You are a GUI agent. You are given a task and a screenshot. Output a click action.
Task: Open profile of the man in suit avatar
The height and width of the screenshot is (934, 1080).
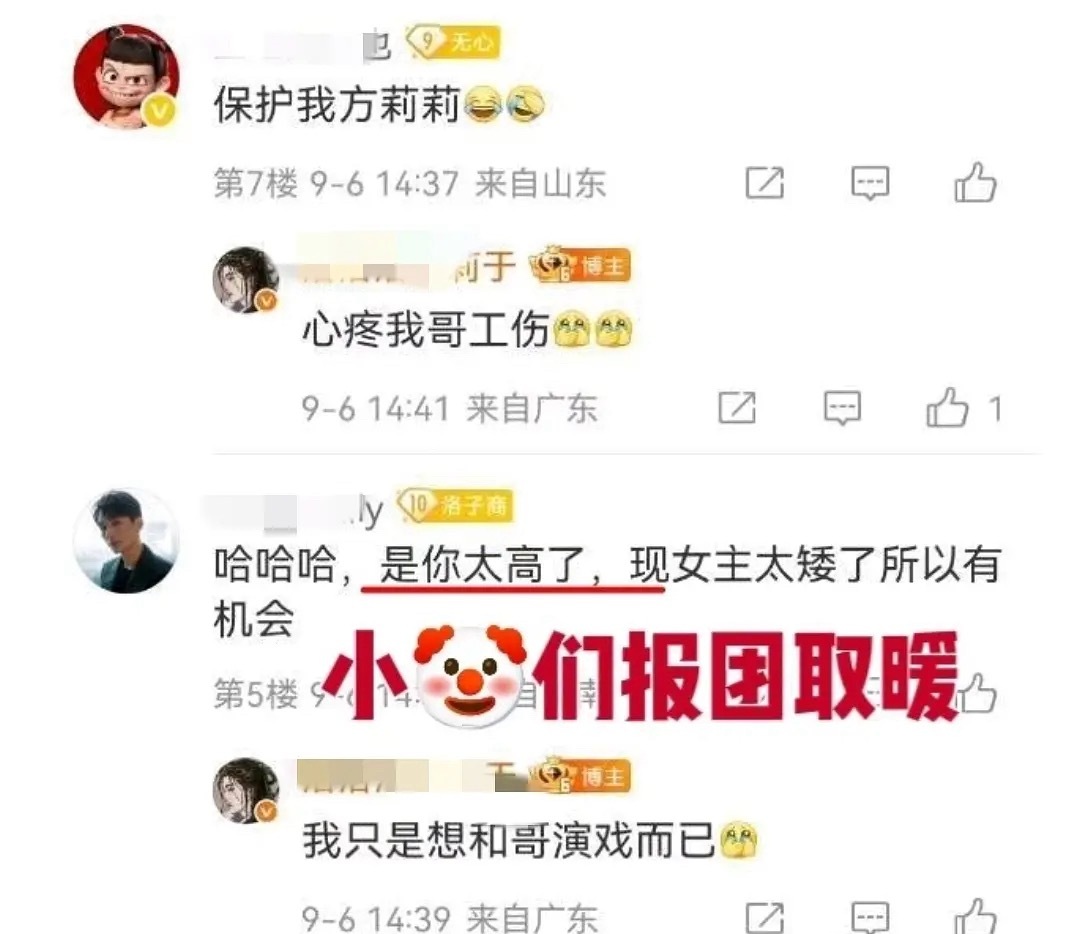click(126, 541)
